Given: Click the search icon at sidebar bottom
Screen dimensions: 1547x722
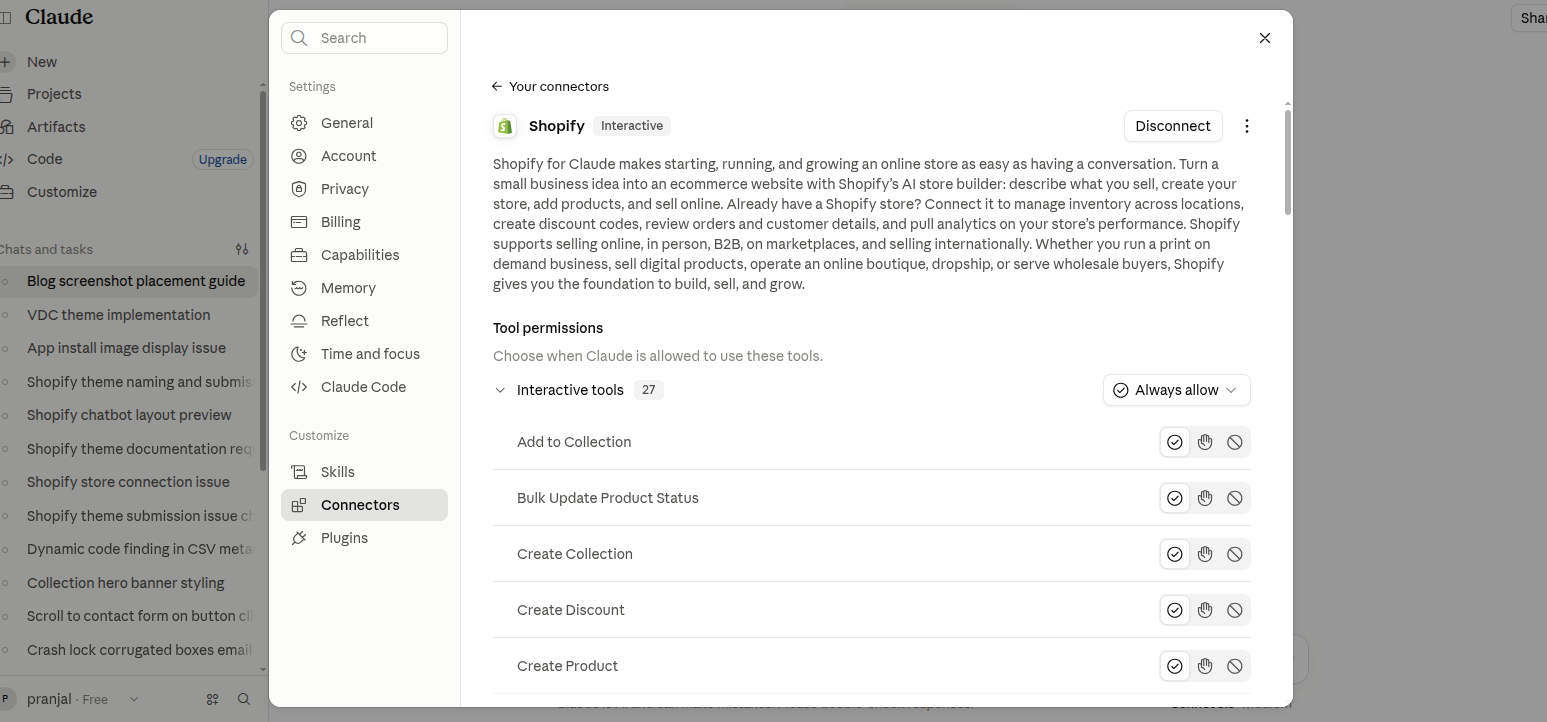Looking at the screenshot, I should (244, 699).
